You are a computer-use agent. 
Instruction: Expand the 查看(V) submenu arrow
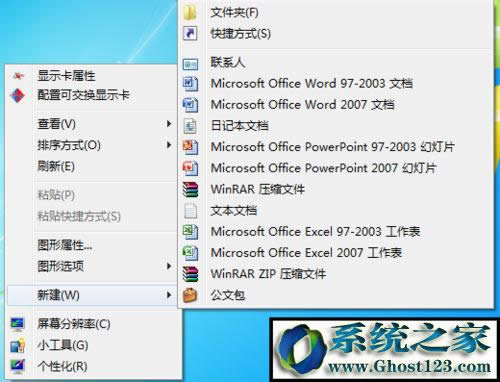(169, 124)
